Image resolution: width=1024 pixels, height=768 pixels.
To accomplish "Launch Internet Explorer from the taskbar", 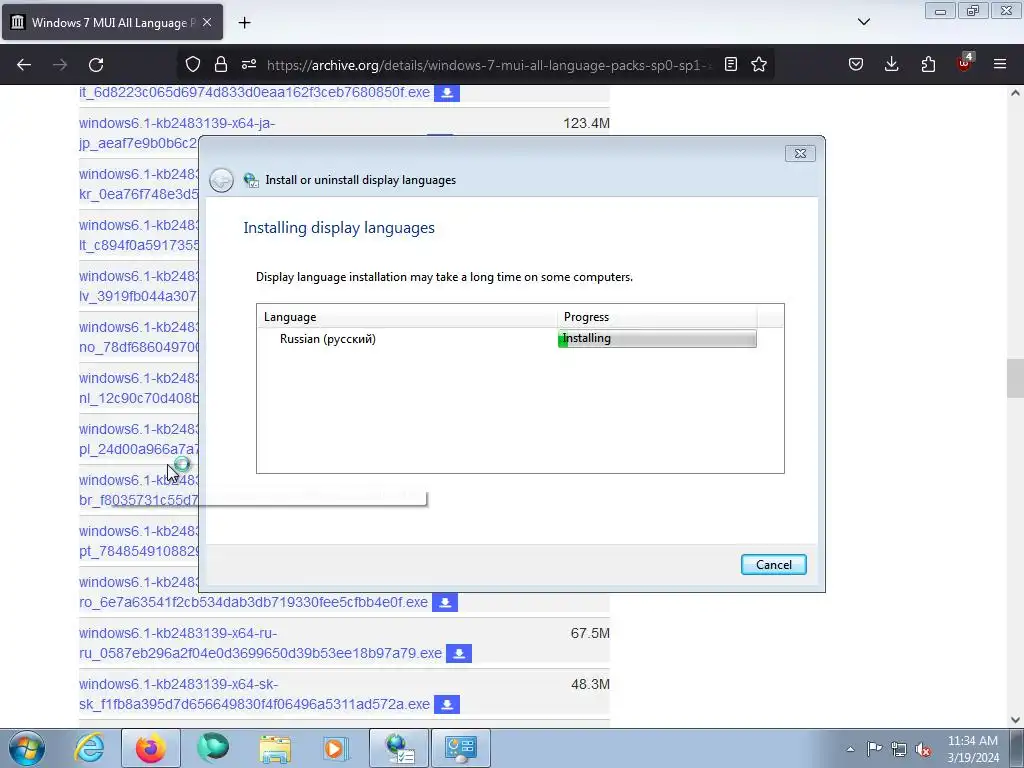I will pos(89,748).
